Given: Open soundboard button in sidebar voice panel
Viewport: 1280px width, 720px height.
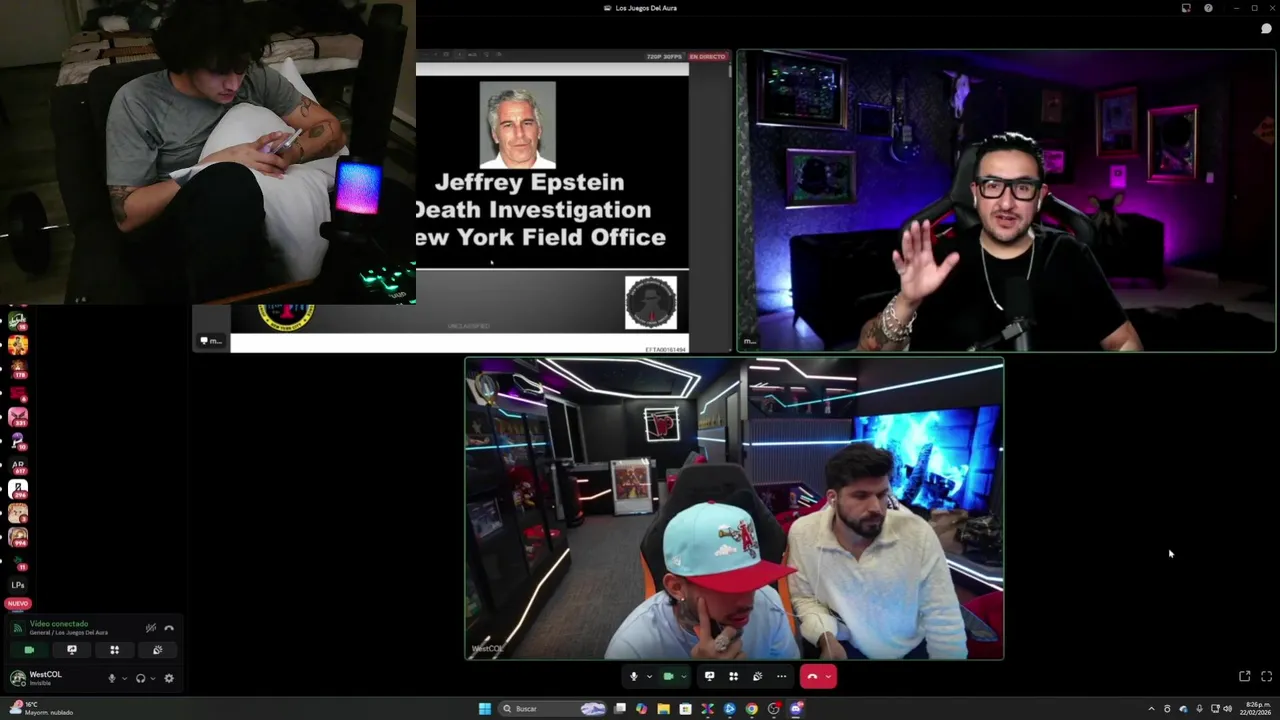Looking at the screenshot, I should [157, 650].
